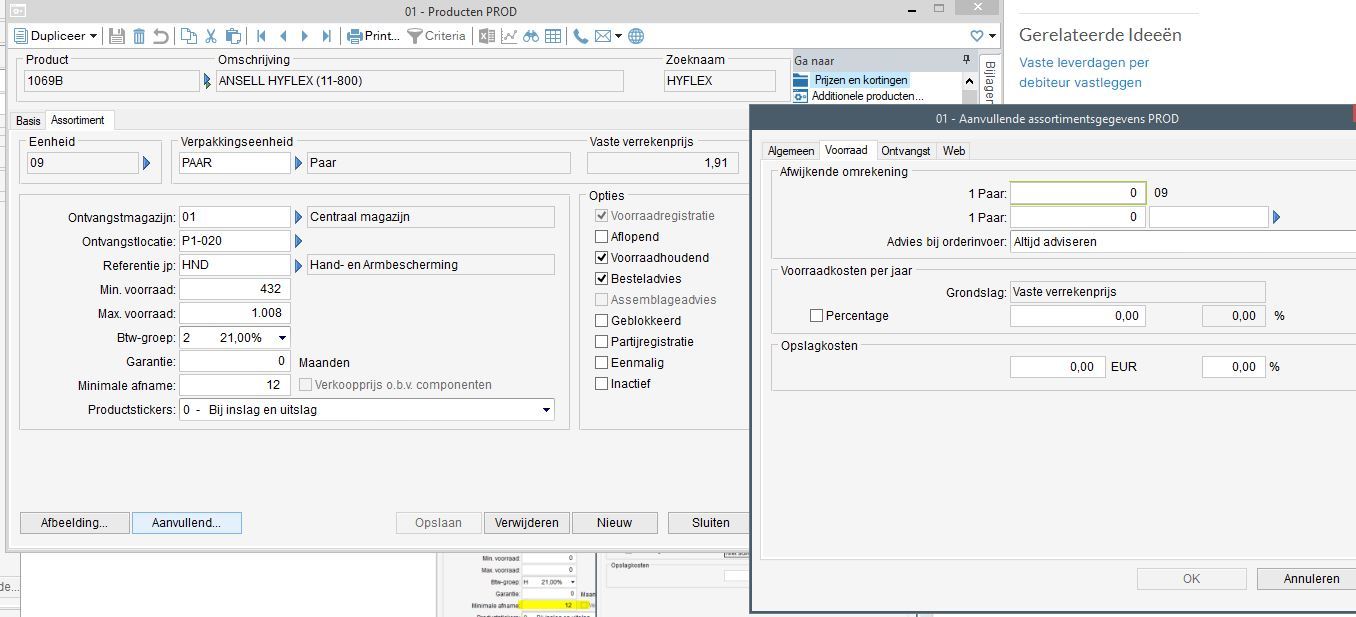Screen dimensions: 1356x617
Task: Open the Criteria filter
Action: point(436,36)
